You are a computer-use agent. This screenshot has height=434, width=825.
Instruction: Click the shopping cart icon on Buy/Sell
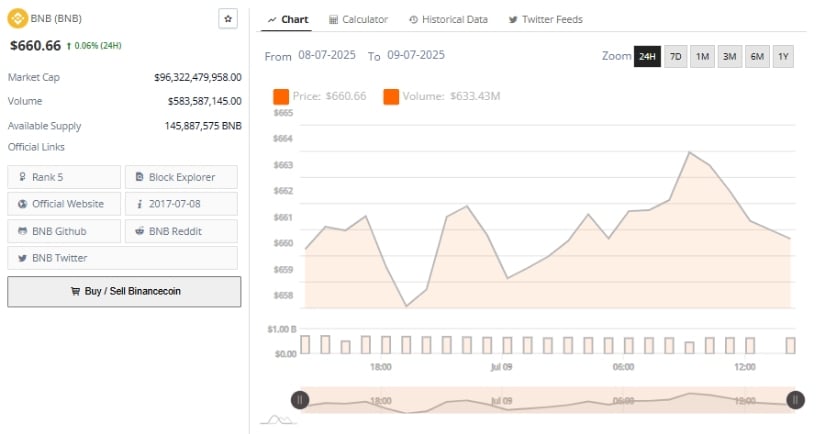[75, 291]
